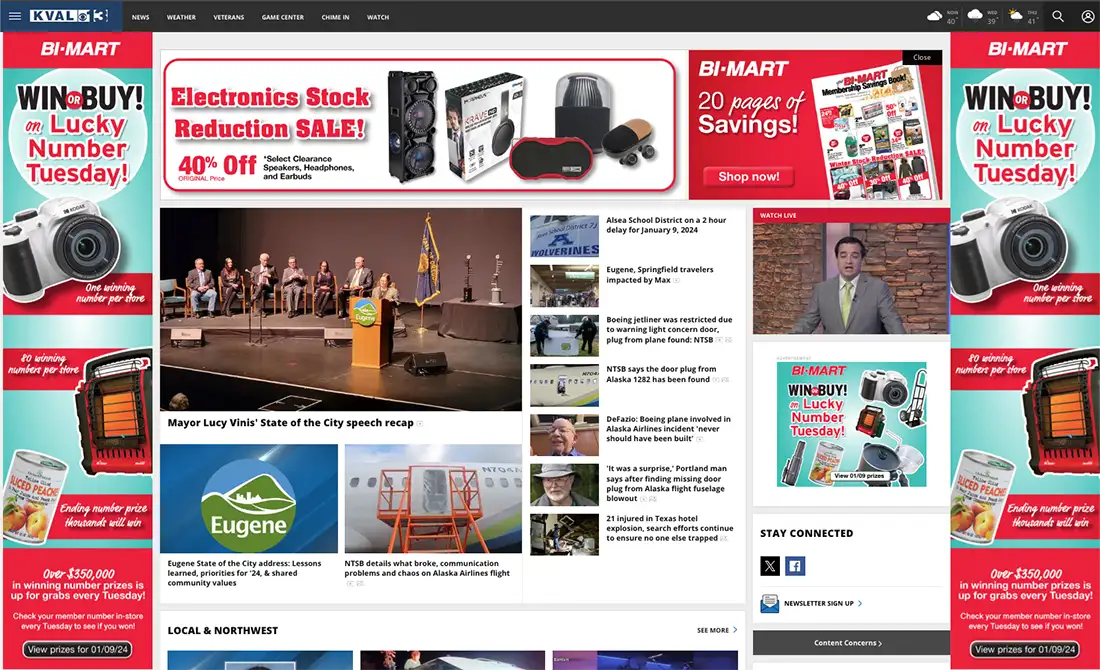The image size is (1100, 670).
Task: Click the State of the City stage photo
Action: coord(341,309)
